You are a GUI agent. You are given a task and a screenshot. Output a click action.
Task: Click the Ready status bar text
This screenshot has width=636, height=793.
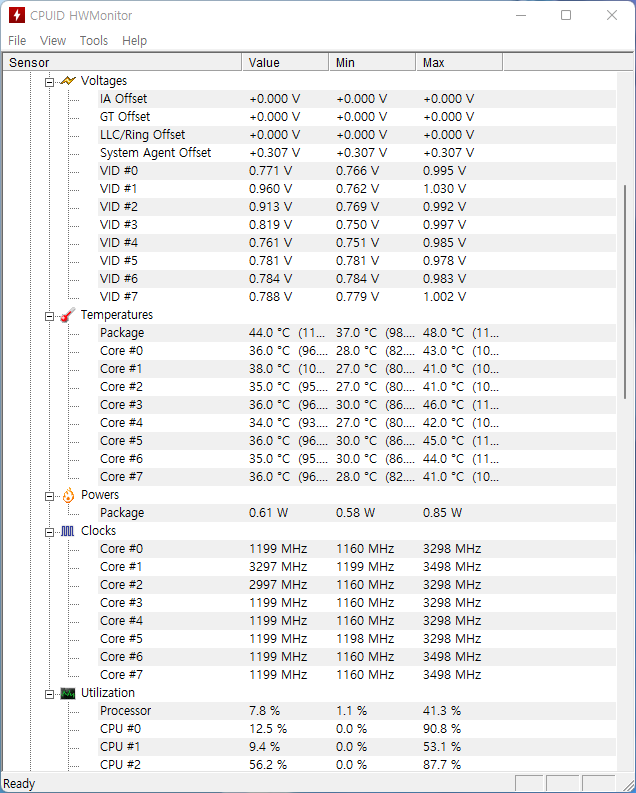coord(19,784)
